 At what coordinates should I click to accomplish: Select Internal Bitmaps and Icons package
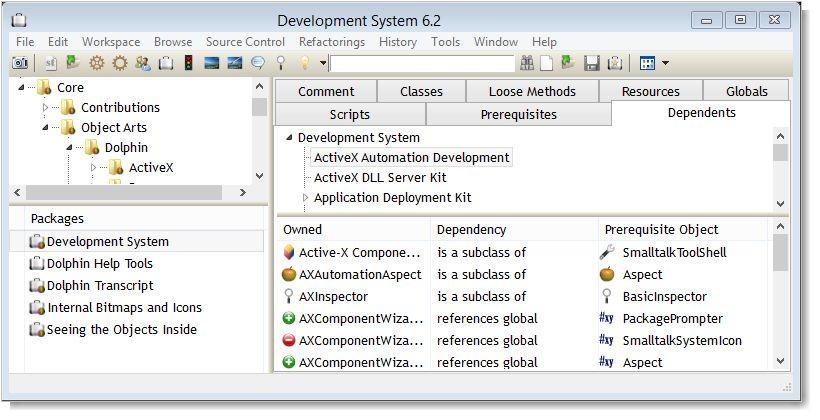click(124, 307)
